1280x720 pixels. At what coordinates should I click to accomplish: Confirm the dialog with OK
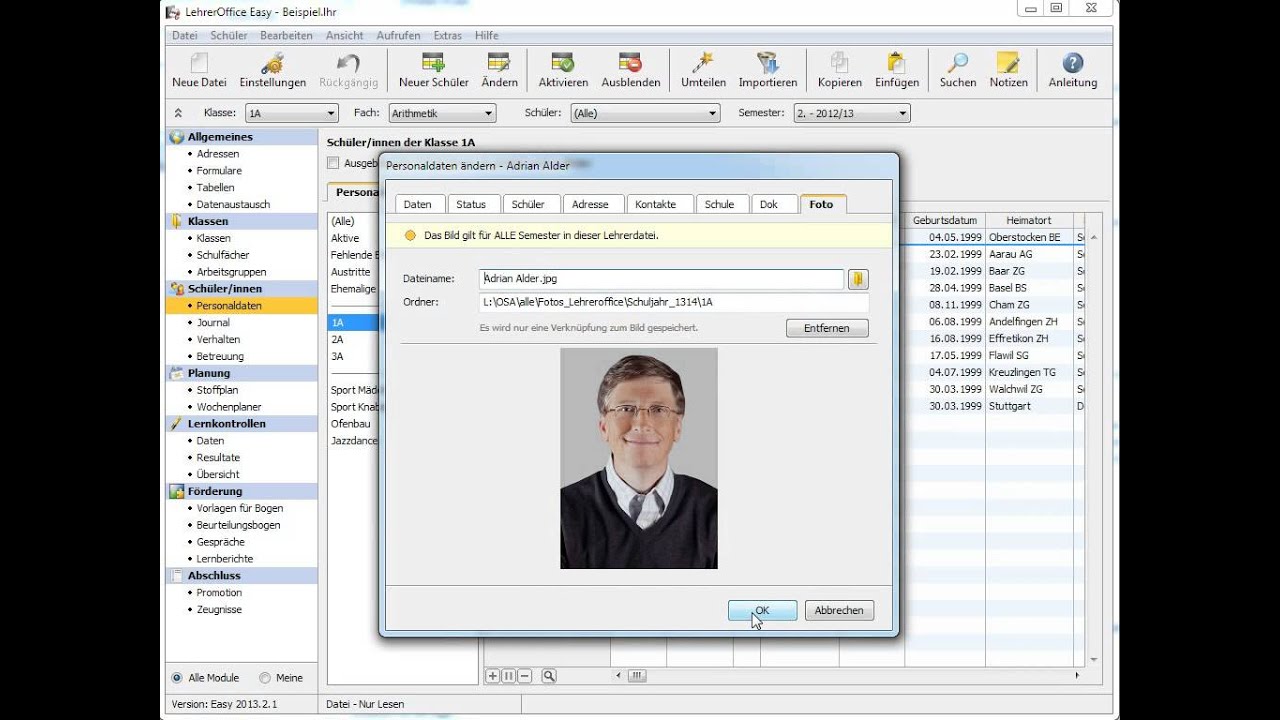[x=762, y=610]
